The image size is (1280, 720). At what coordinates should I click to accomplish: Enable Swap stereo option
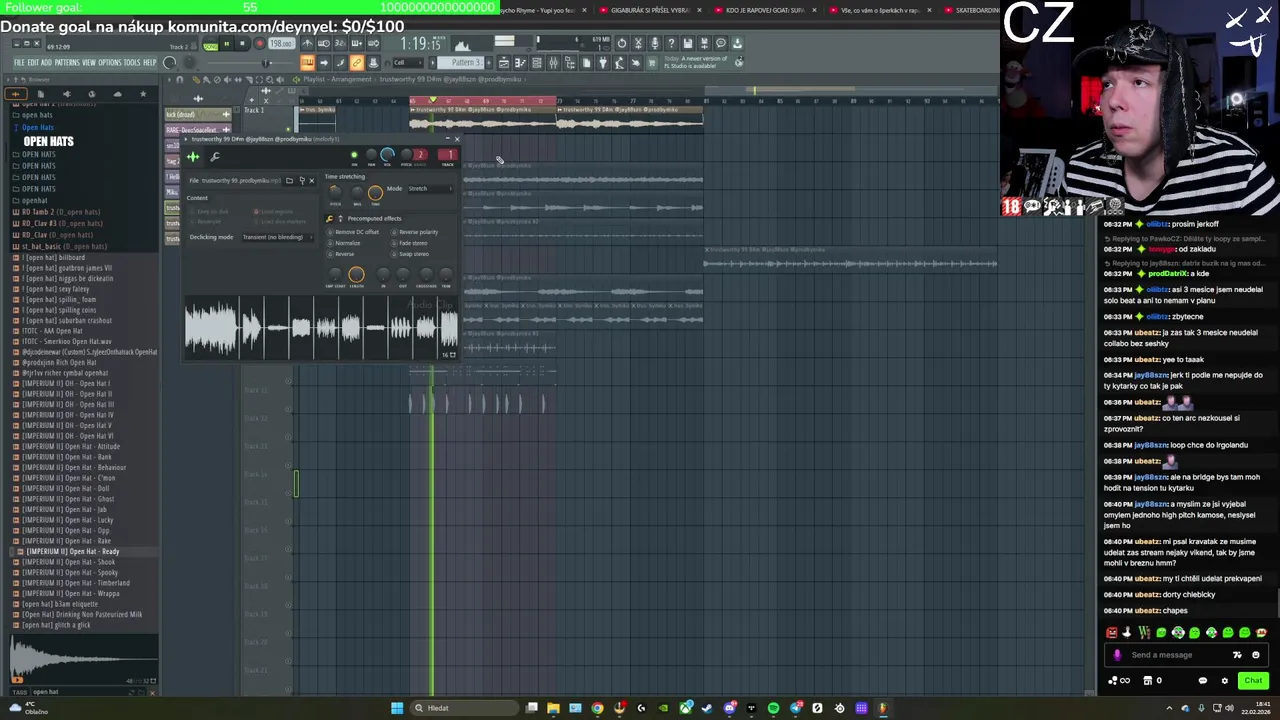click(410, 254)
